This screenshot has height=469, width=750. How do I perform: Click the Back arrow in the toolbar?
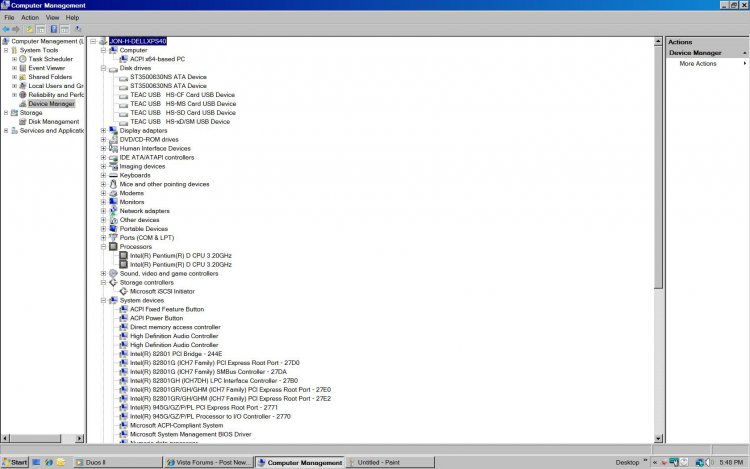coord(5,29)
